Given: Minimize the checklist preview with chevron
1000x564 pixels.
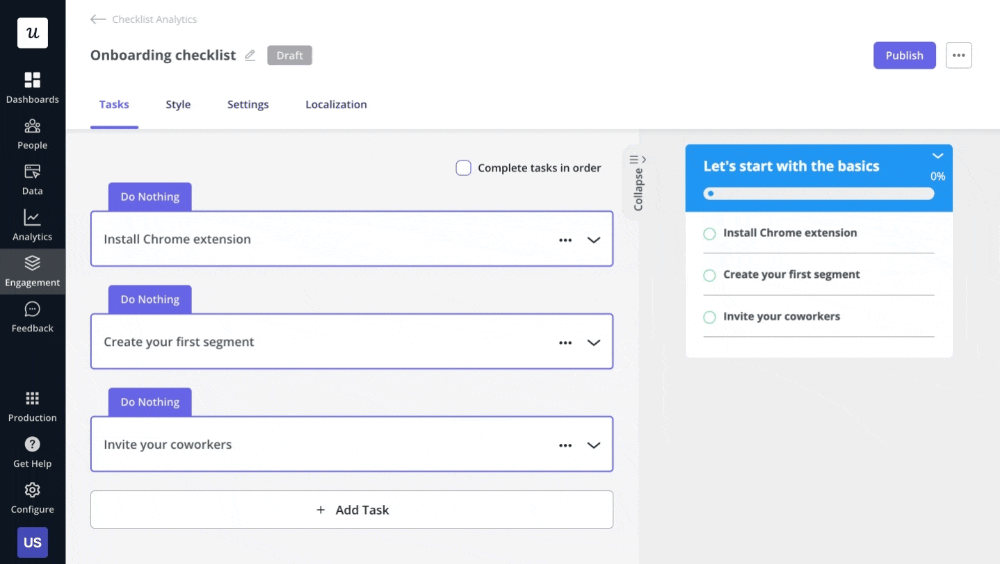Looking at the screenshot, I should pyautogui.click(x=937, y=156).
